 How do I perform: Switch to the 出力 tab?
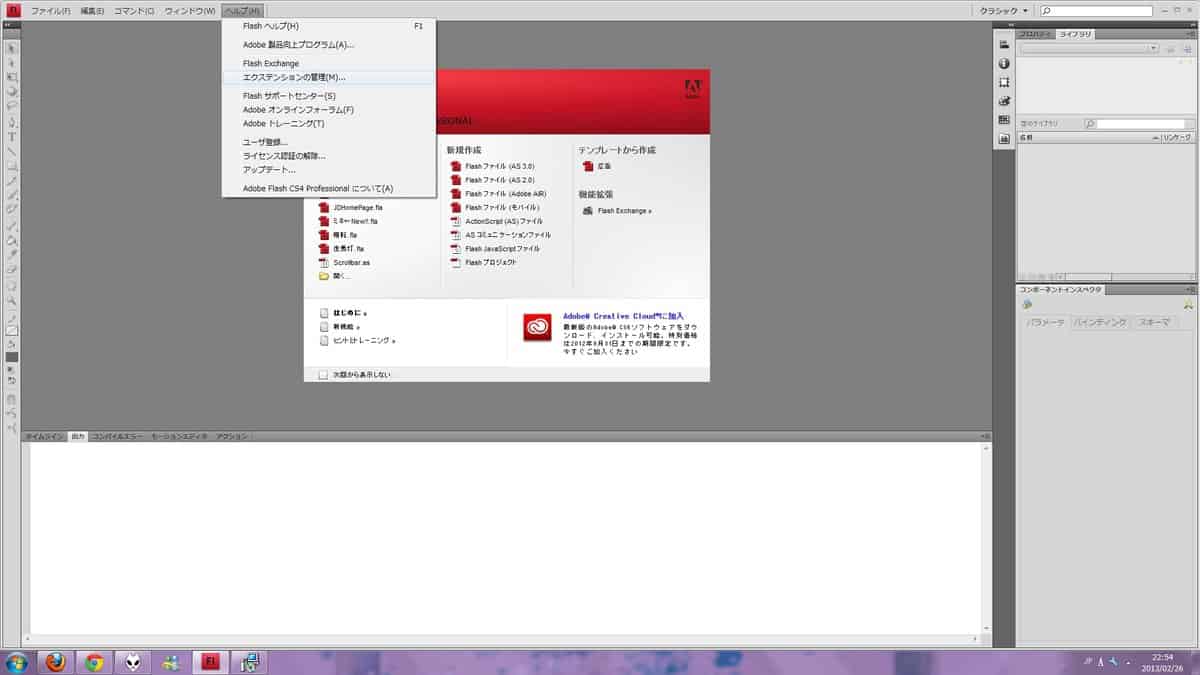coord(78,437)
